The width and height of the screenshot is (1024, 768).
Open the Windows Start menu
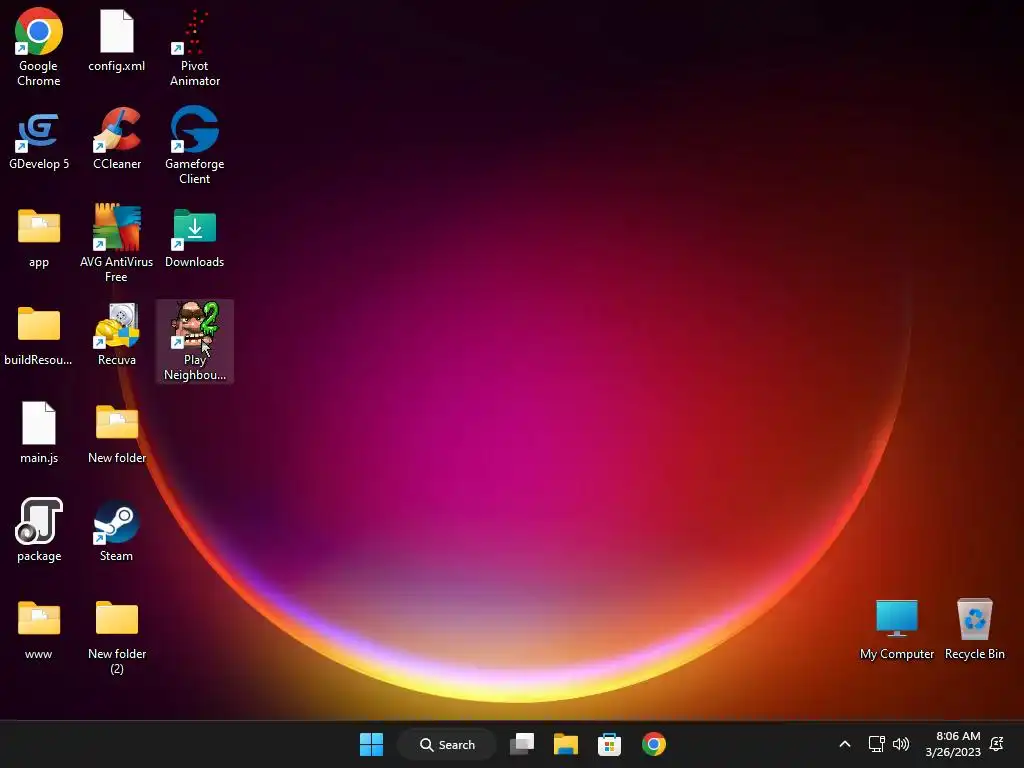pos(372,744)
